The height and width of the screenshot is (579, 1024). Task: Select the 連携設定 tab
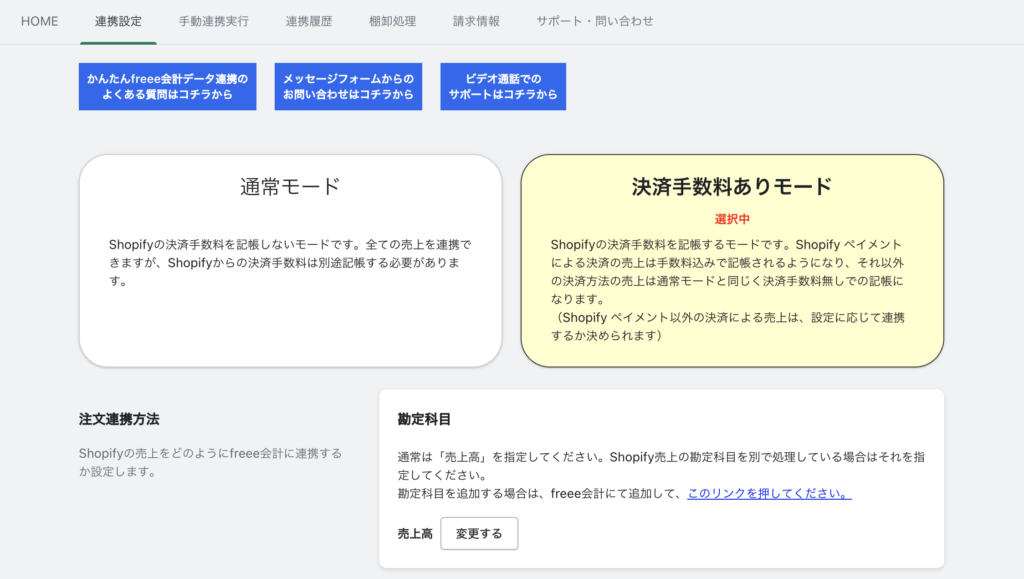coord(118,22)
